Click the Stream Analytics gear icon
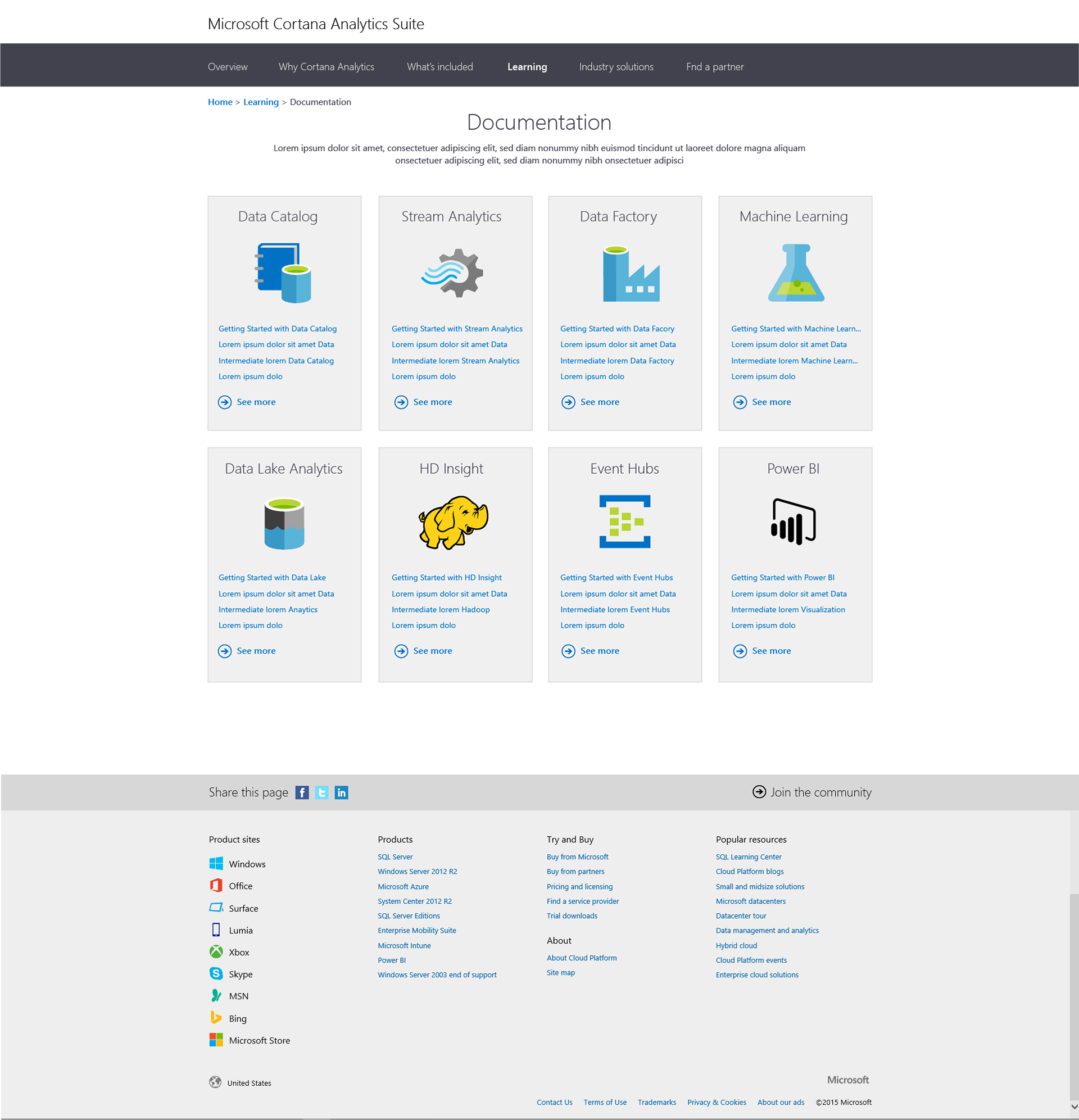This screenshot has width=1079, height=1120. point(452,273)
